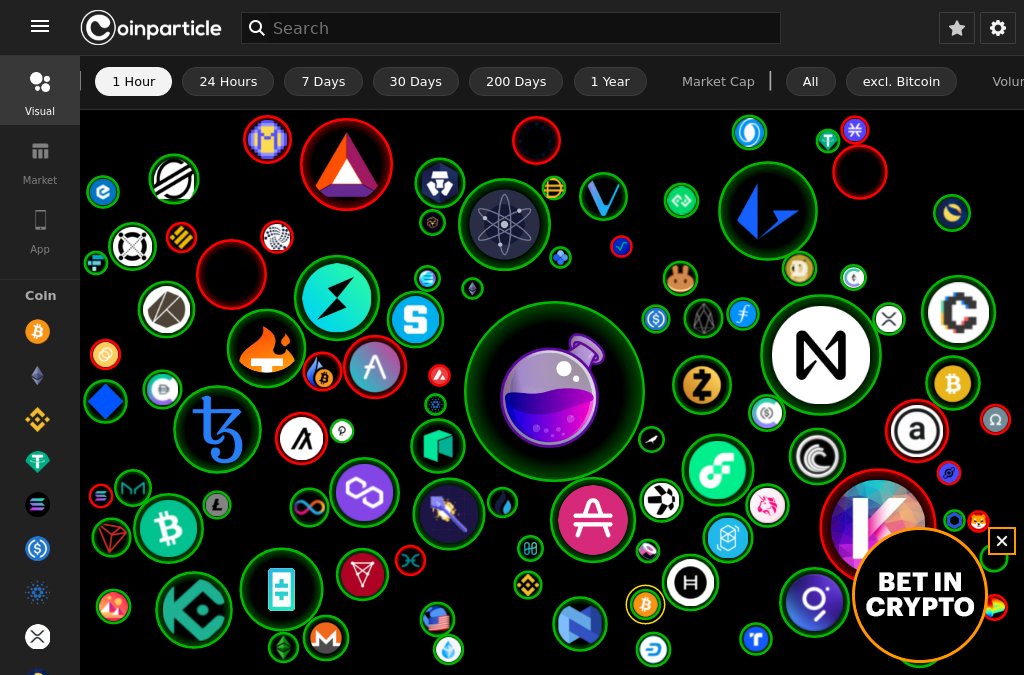
Task: Click the THORChain lightning bubble
Action: coord(337,298)
